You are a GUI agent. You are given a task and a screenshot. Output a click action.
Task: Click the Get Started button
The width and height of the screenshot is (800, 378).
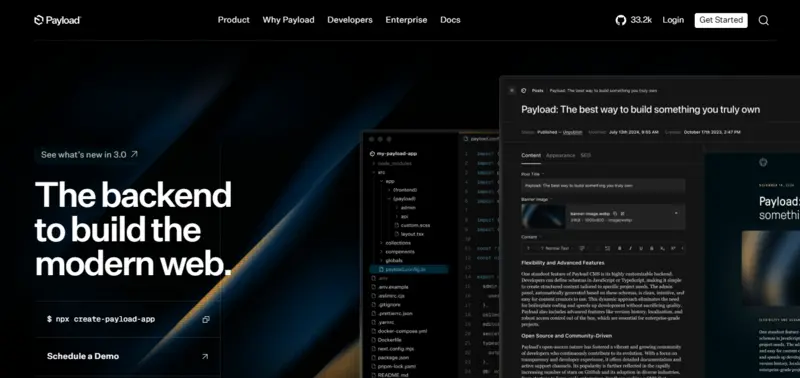click(x=721, y=20)
